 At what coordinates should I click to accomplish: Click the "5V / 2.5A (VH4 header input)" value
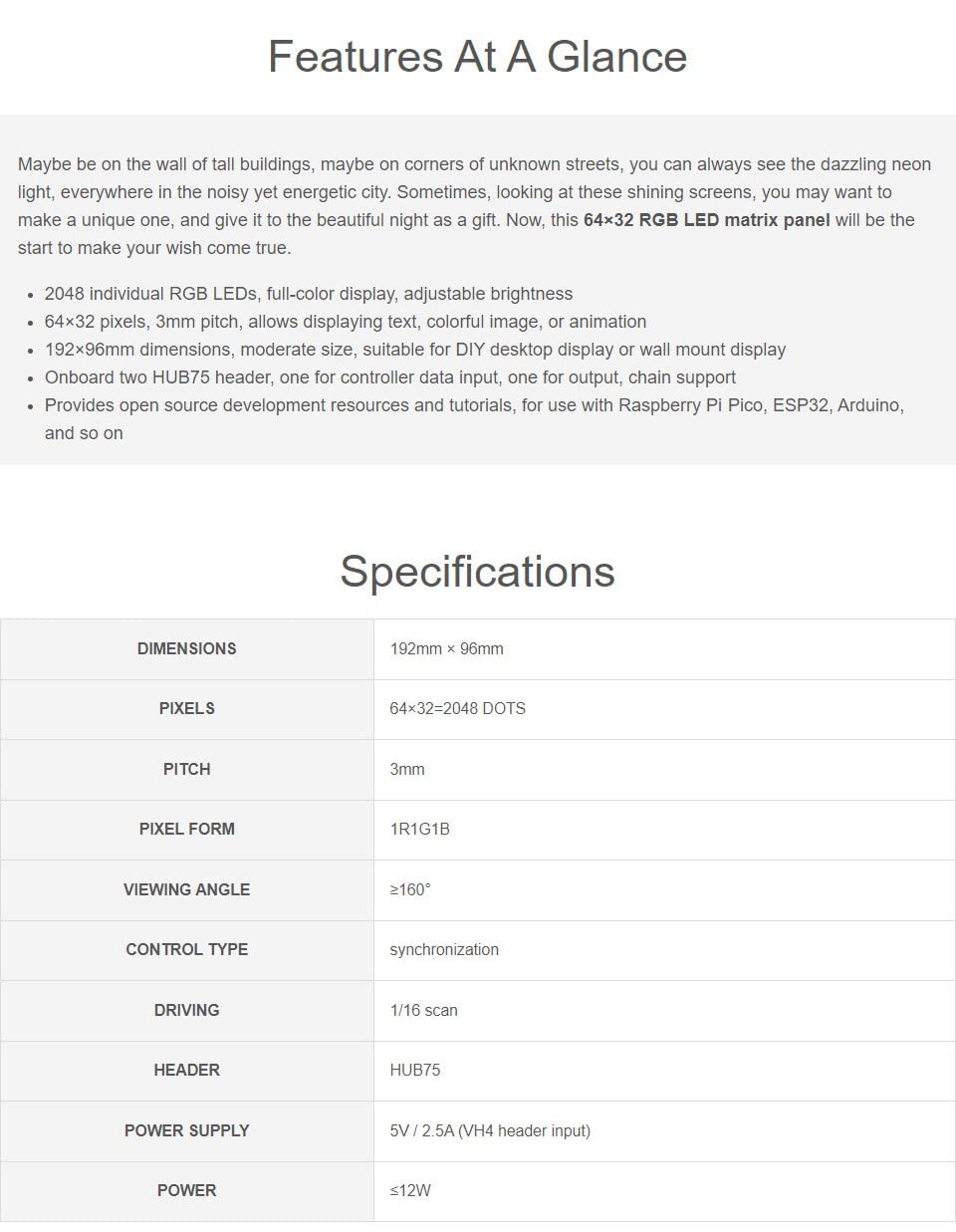tap(490, 1130)
